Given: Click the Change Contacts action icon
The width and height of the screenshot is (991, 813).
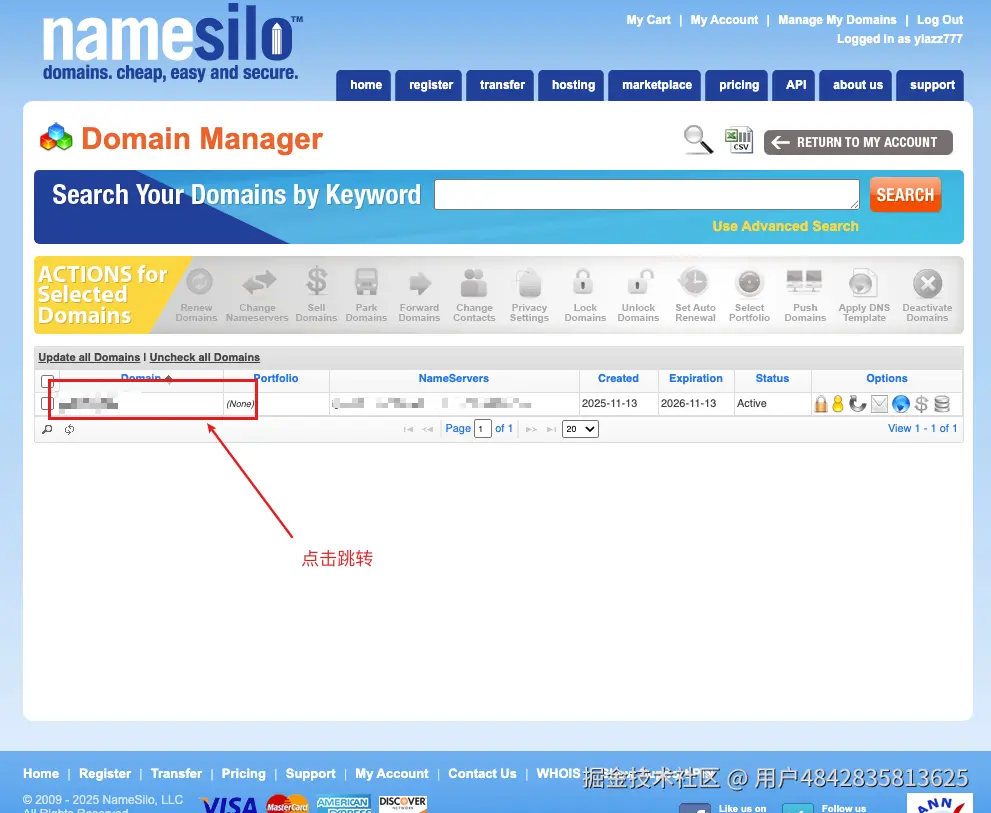Looking at the screenshot, I should [x=474, y=283].
